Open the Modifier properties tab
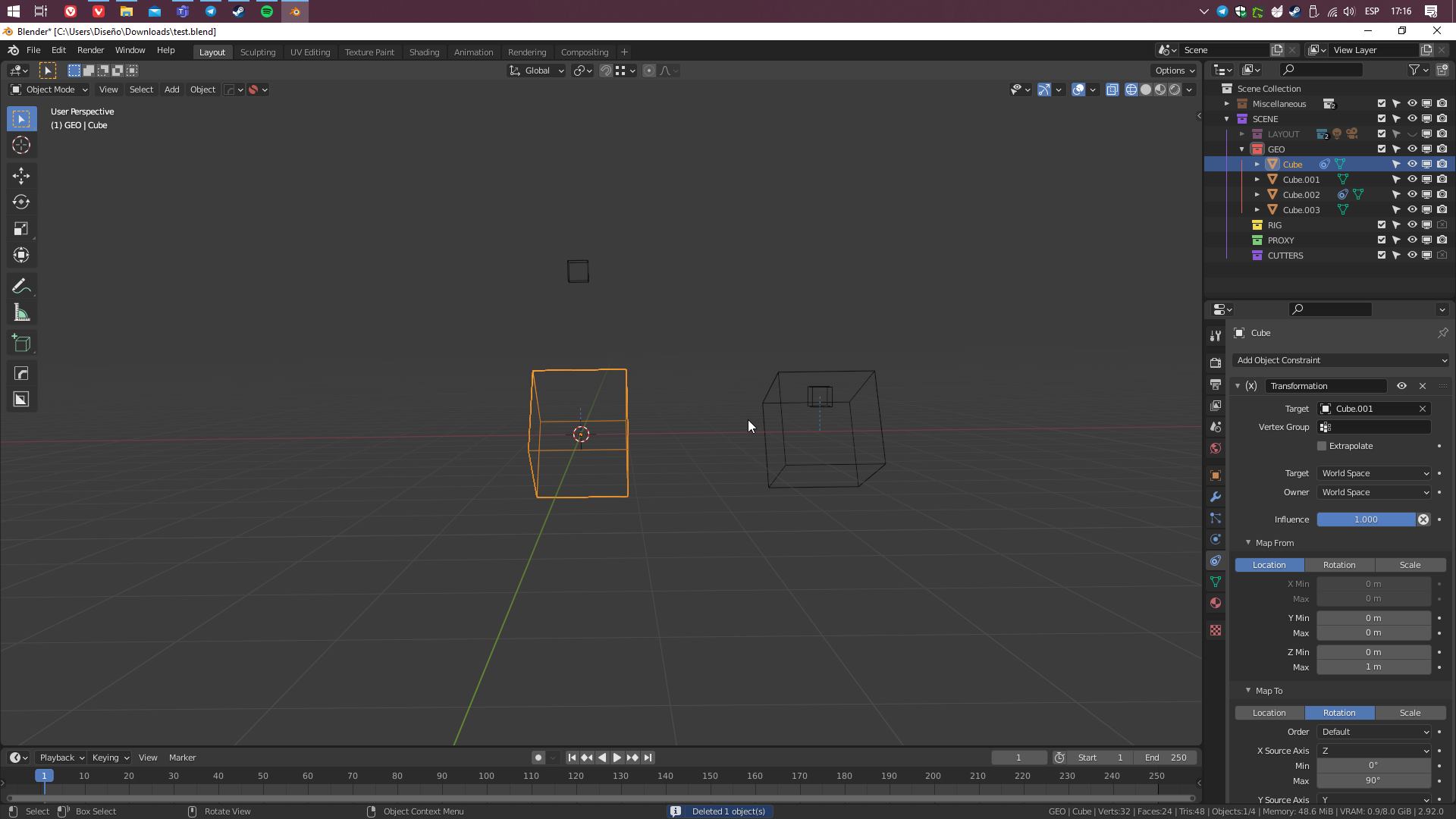Screen dimensions: 1456x819 point(1216,497)
